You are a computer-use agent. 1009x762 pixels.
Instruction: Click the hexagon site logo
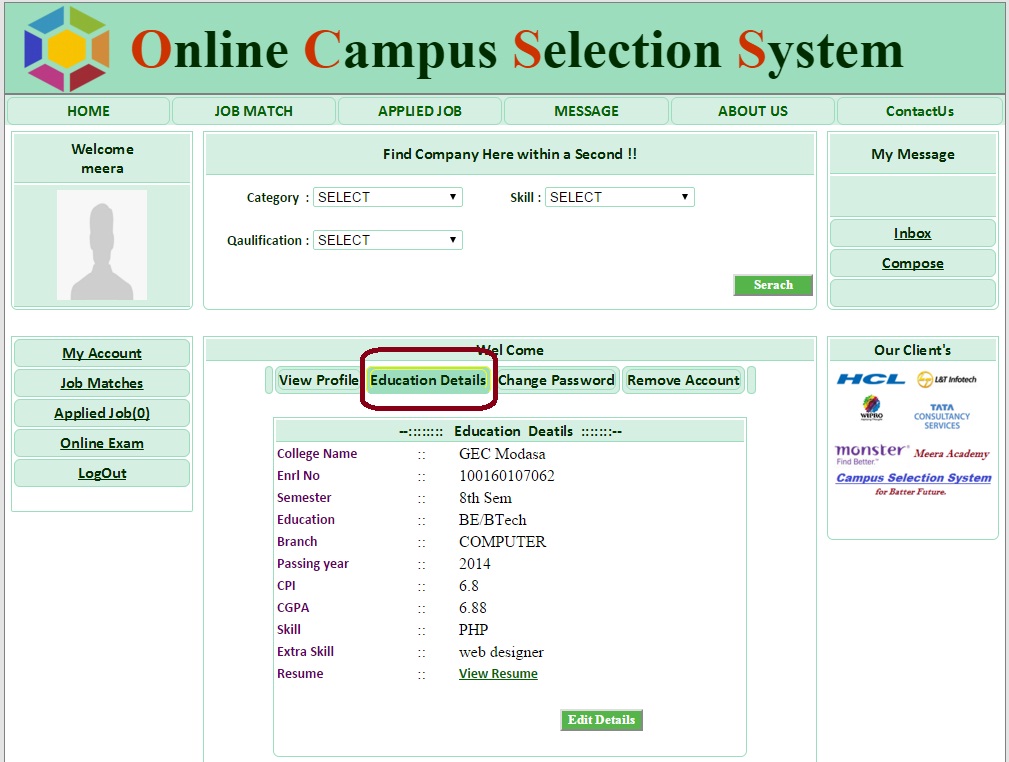pos(67,48)
